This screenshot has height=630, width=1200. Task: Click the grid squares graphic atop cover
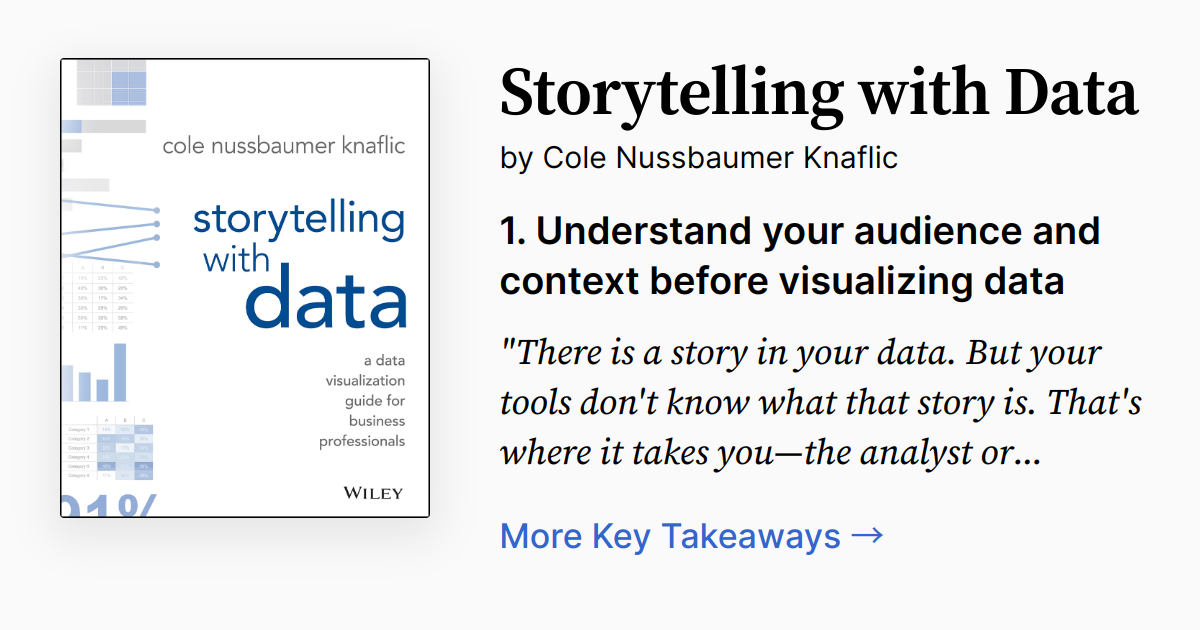(x=111, y=83)
